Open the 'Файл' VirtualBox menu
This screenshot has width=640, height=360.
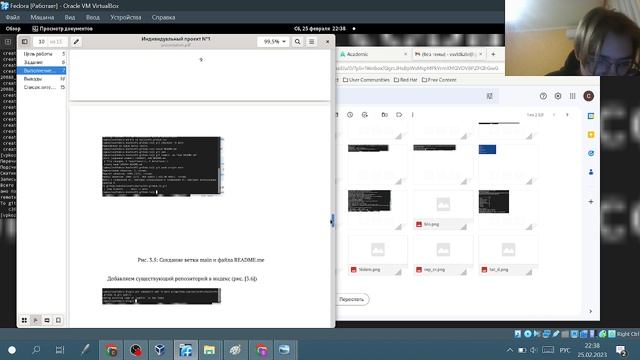pyautogui.click(x=13, y=18)
